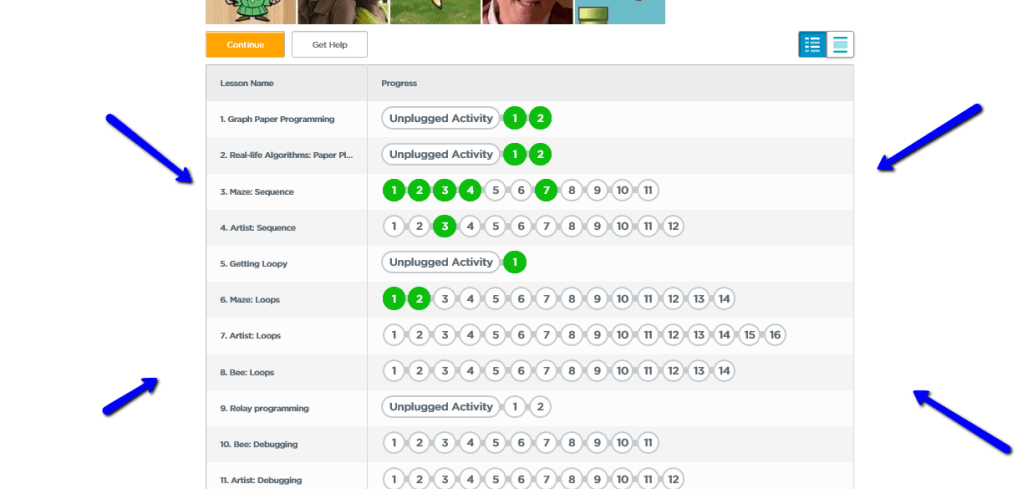Open completed puzzle 3 in Artist: Sequence
The width and height of the screenshot is (1023, 489).
(445, 226)
